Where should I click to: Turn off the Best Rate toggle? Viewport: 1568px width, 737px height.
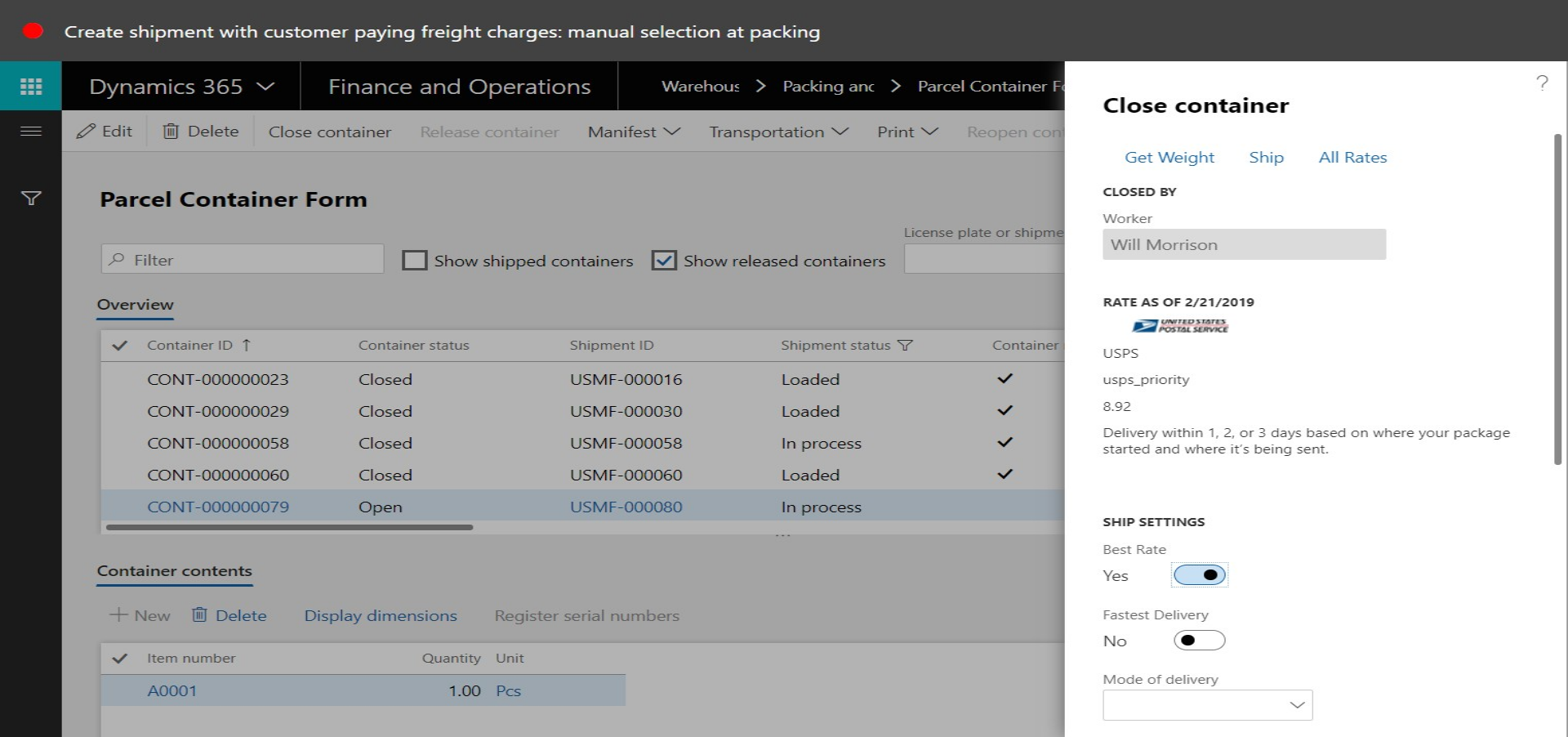point(1199,575)
